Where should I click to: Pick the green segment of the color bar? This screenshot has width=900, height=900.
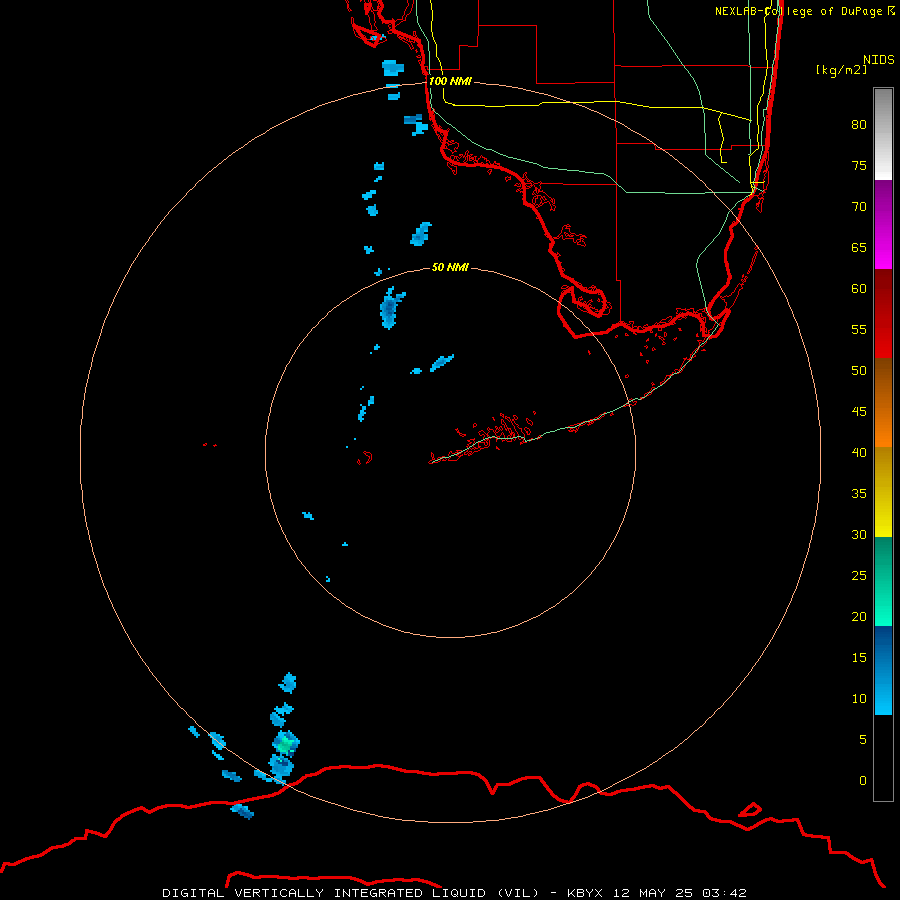[883, 581]
